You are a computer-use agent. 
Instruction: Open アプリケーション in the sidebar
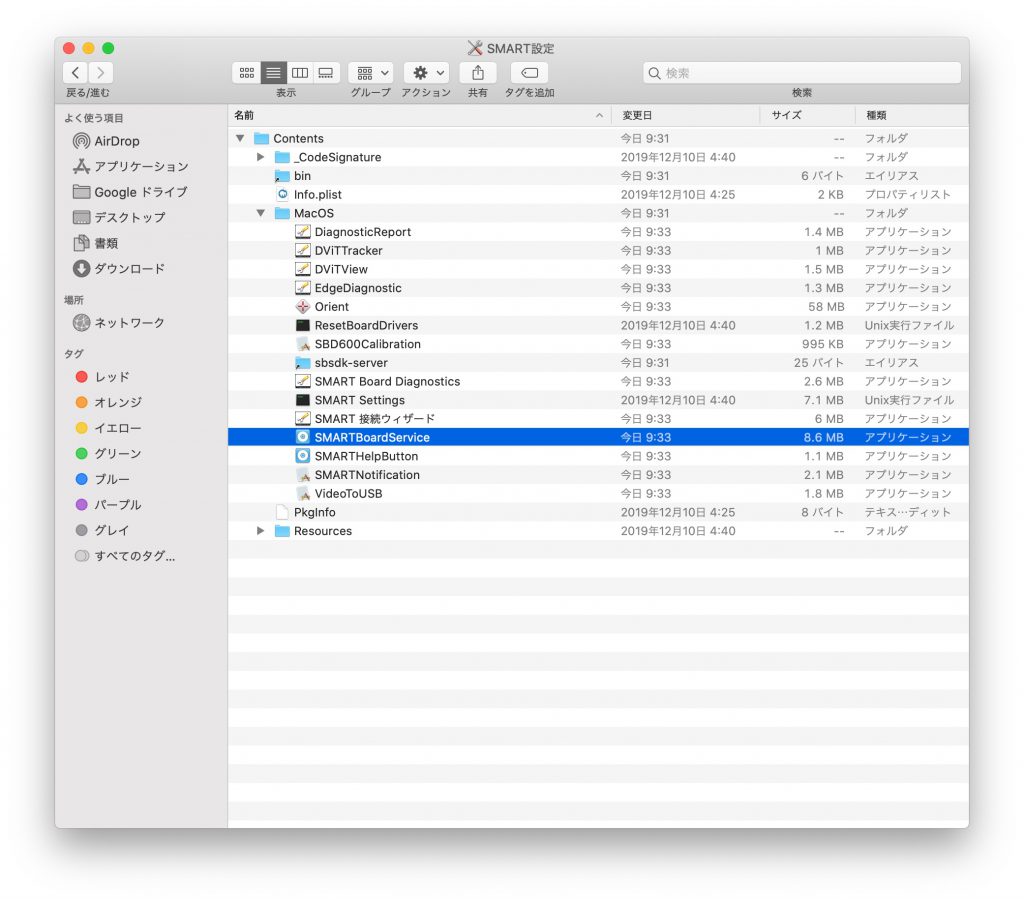click(131, 166)
